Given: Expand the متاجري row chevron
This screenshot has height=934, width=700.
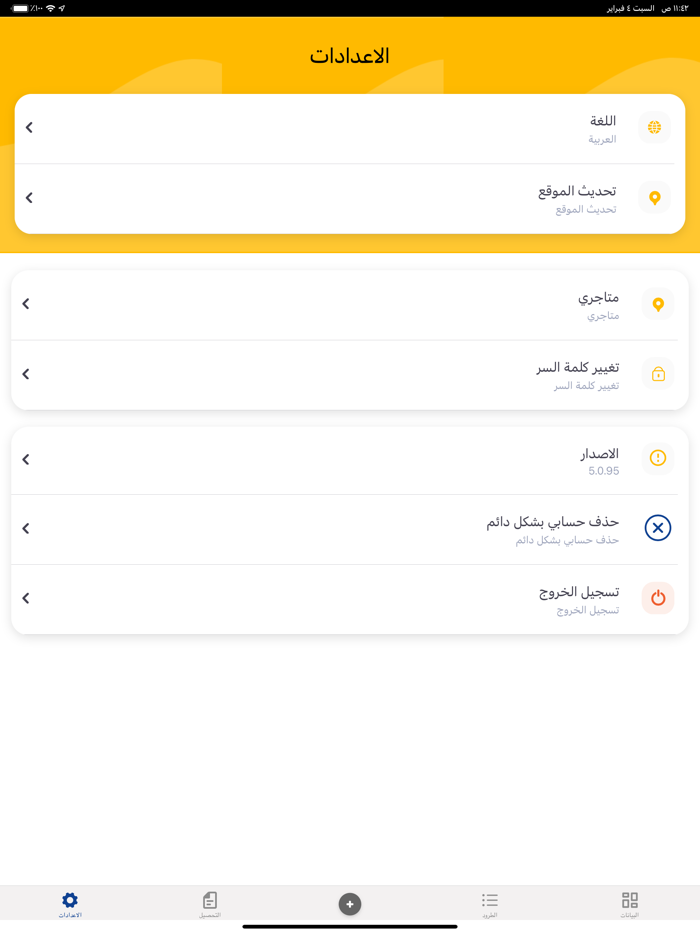Looking at the screenshot, I should [26, 304].
